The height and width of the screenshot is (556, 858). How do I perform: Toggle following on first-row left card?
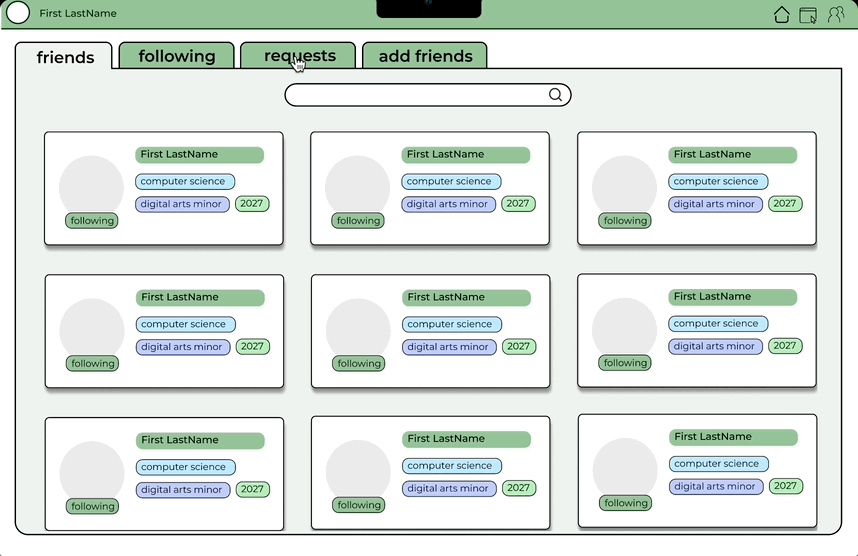[x=92, y=221]
